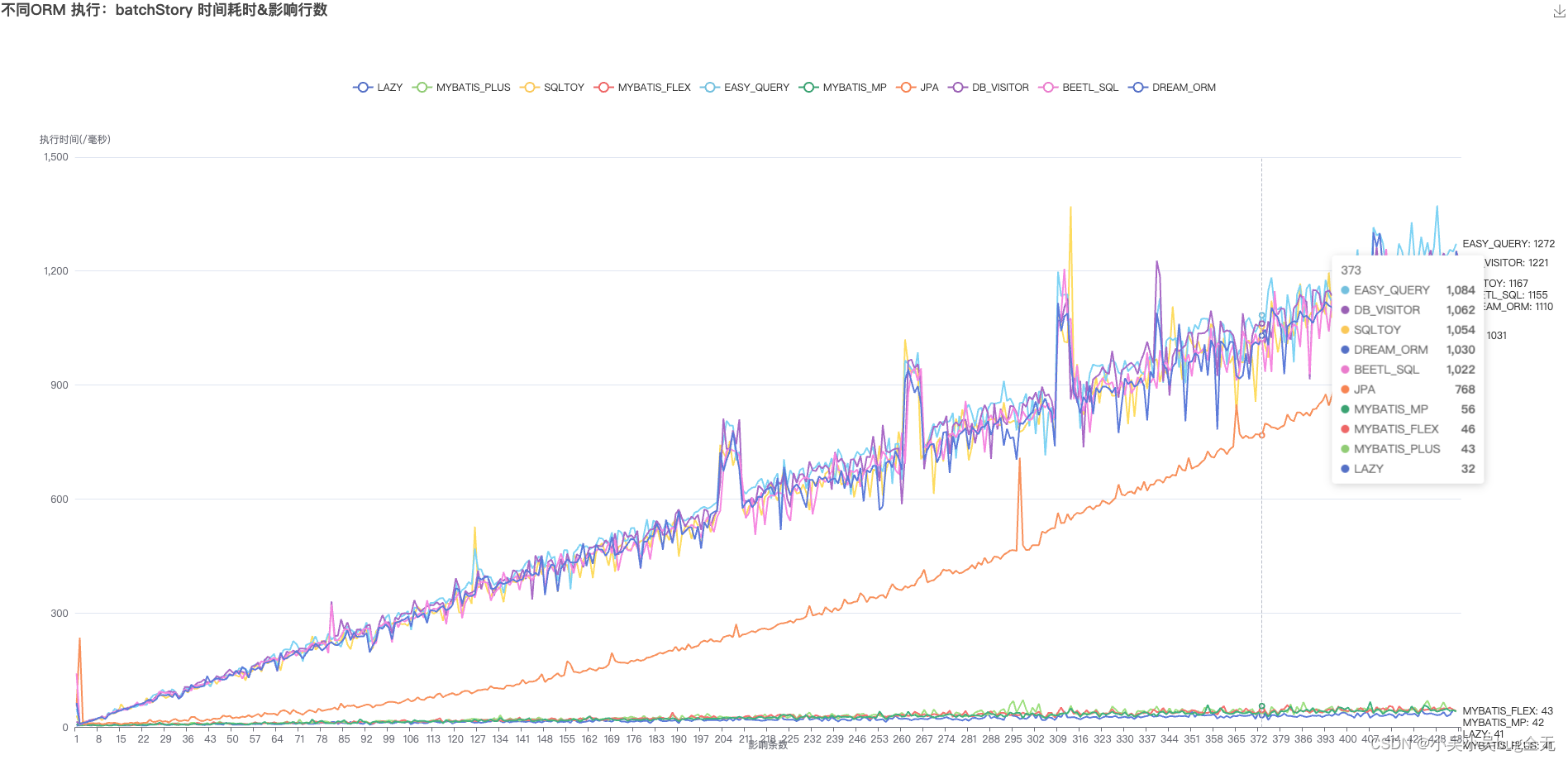Click the download chart icon
Screen dimensions: 1568x760
[1559, 11]
